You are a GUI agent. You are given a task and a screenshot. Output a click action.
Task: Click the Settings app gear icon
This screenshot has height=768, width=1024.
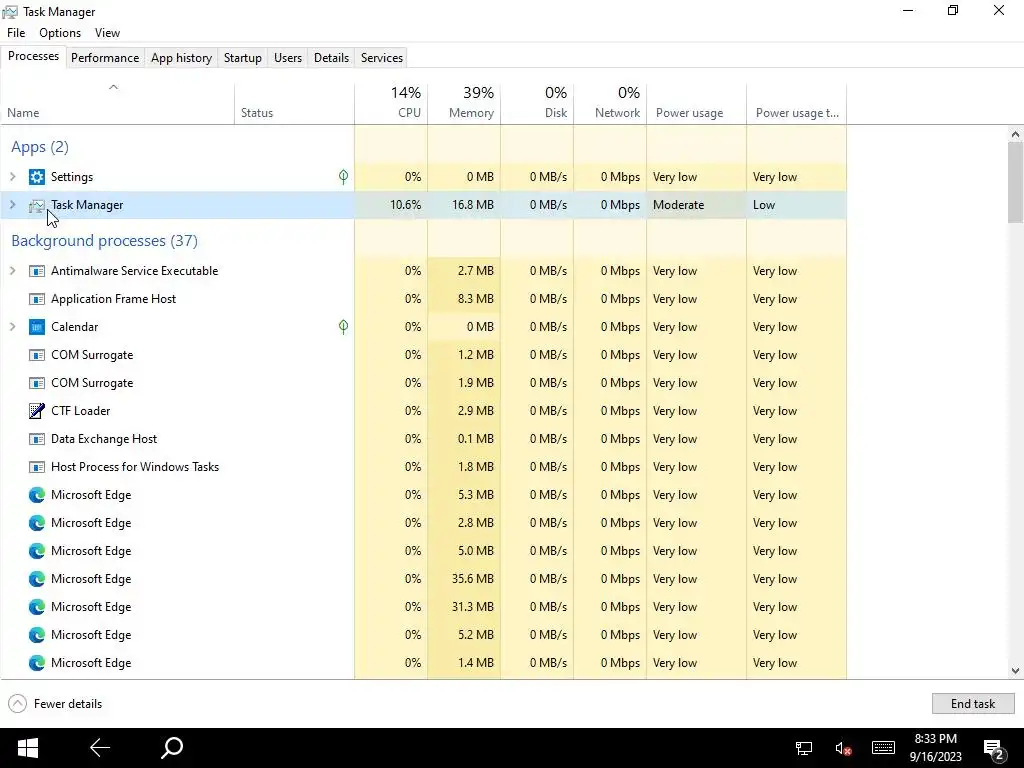click(x=37, y=177)
